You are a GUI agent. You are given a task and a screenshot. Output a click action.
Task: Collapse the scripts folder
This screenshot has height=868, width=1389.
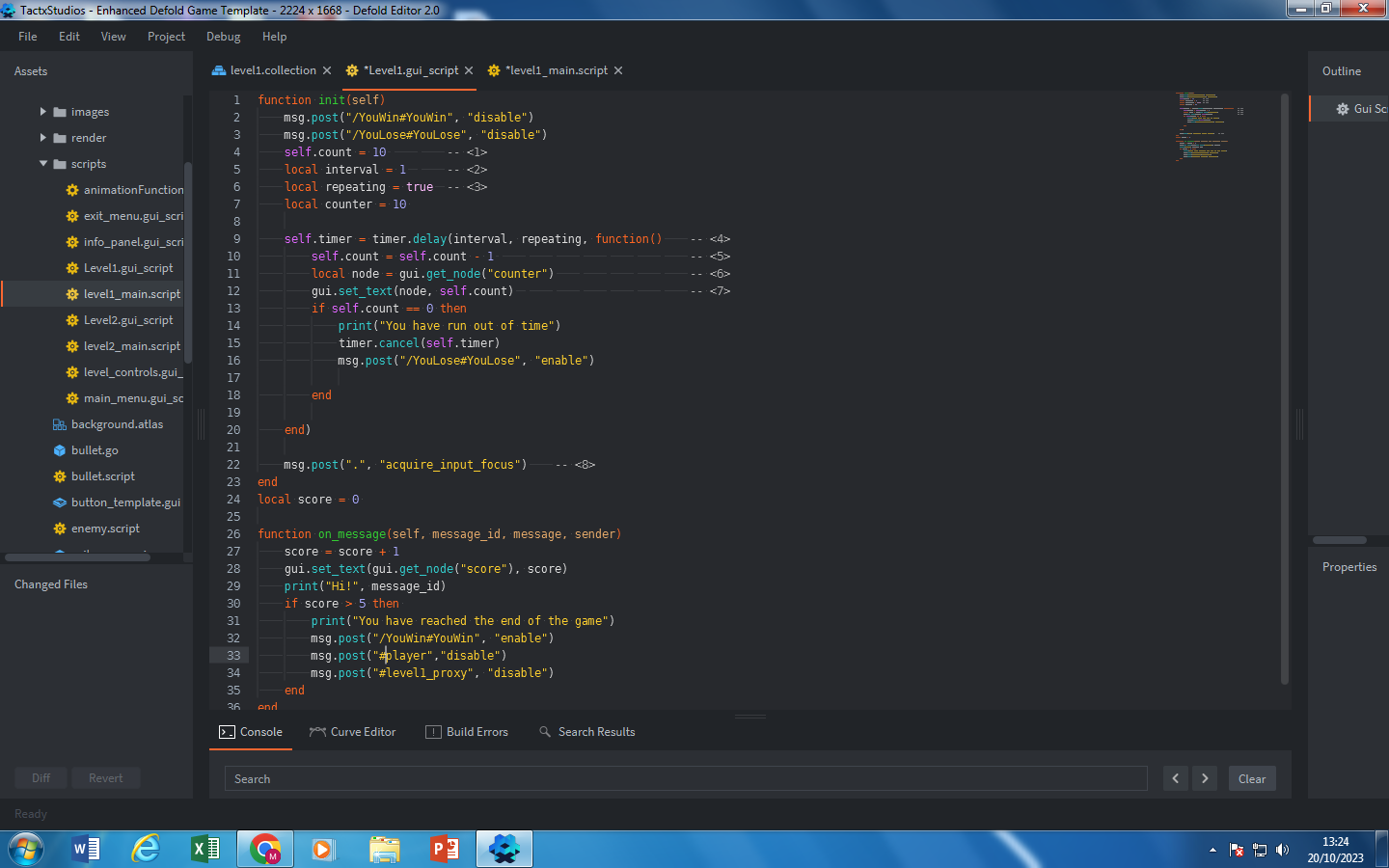click(43, 164)
